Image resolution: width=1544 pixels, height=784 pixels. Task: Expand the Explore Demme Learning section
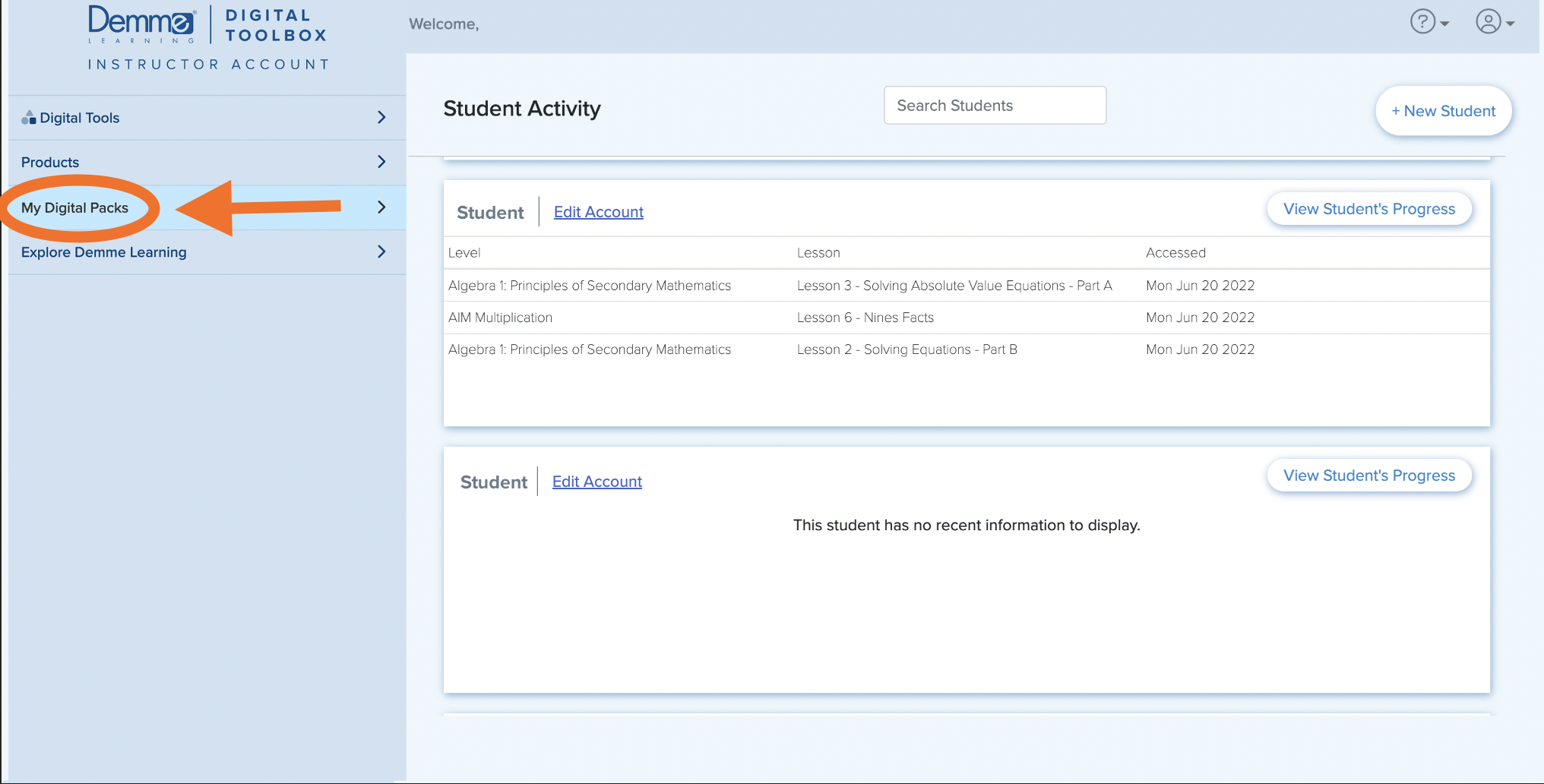pos(381,251)
